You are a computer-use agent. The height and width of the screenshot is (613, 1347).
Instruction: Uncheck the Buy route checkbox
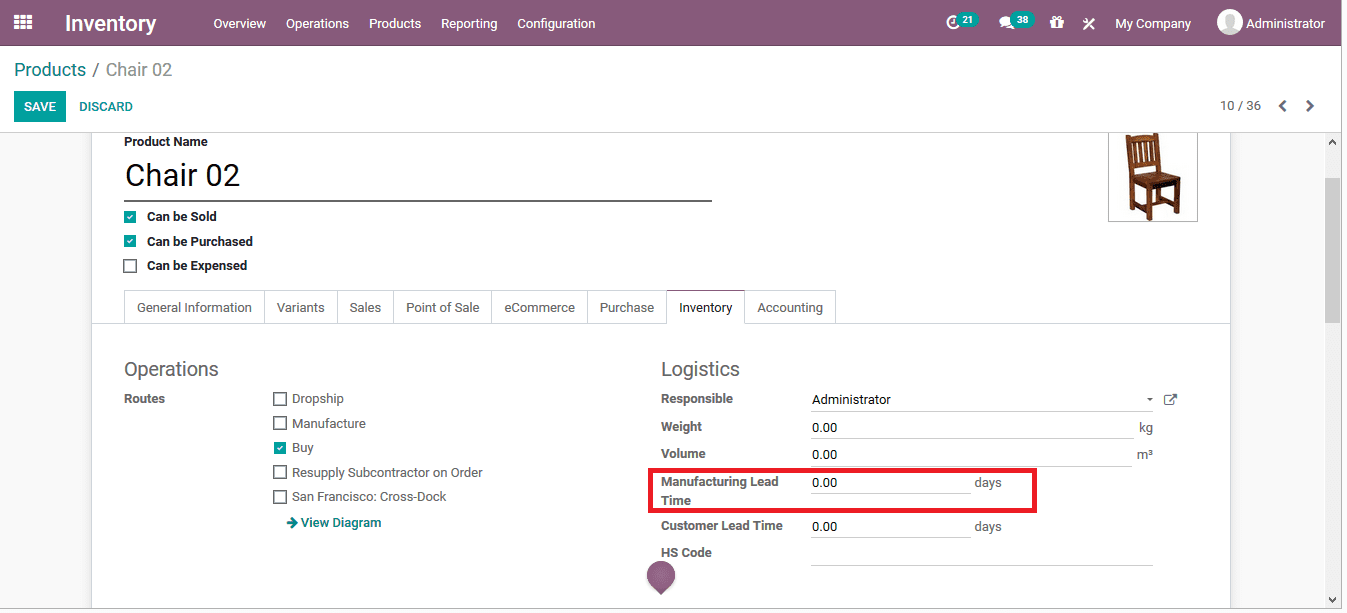[x=280, y=448]
